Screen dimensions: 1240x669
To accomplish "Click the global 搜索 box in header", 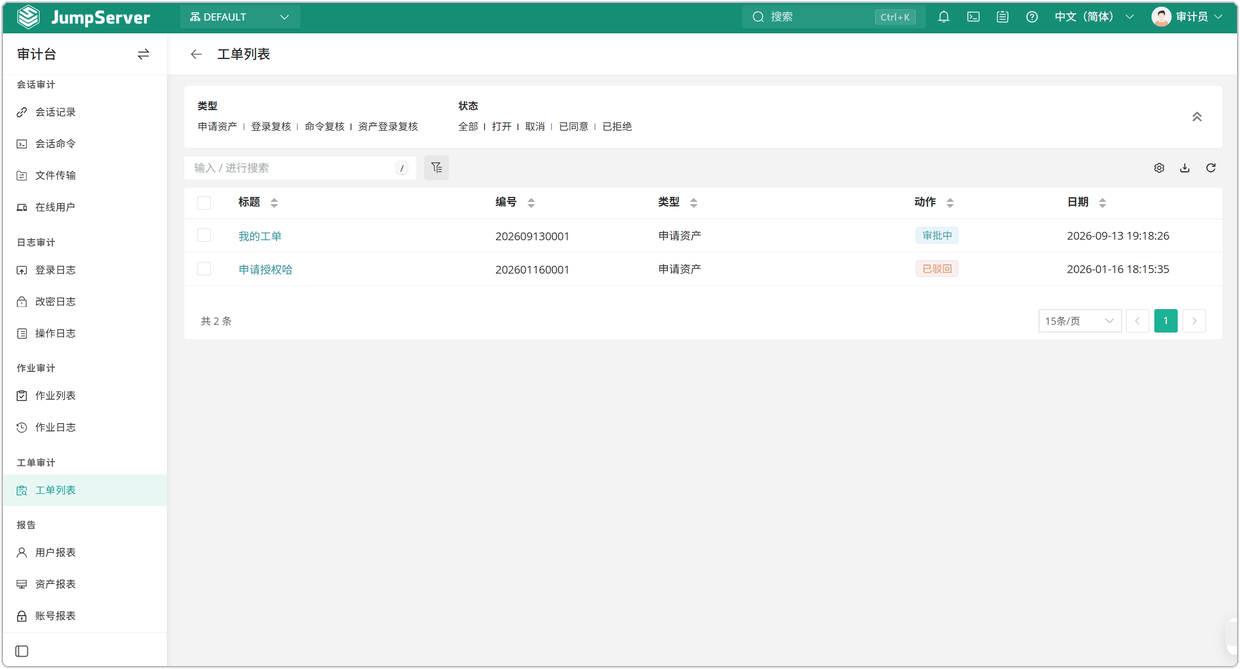I will pyautogui.click(x=832, y=17).
